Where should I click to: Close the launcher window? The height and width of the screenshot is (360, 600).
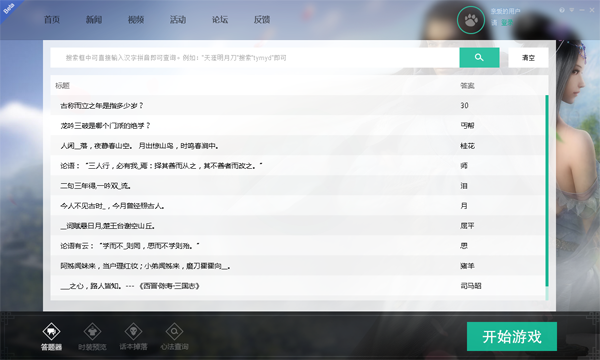coord(592,10)
